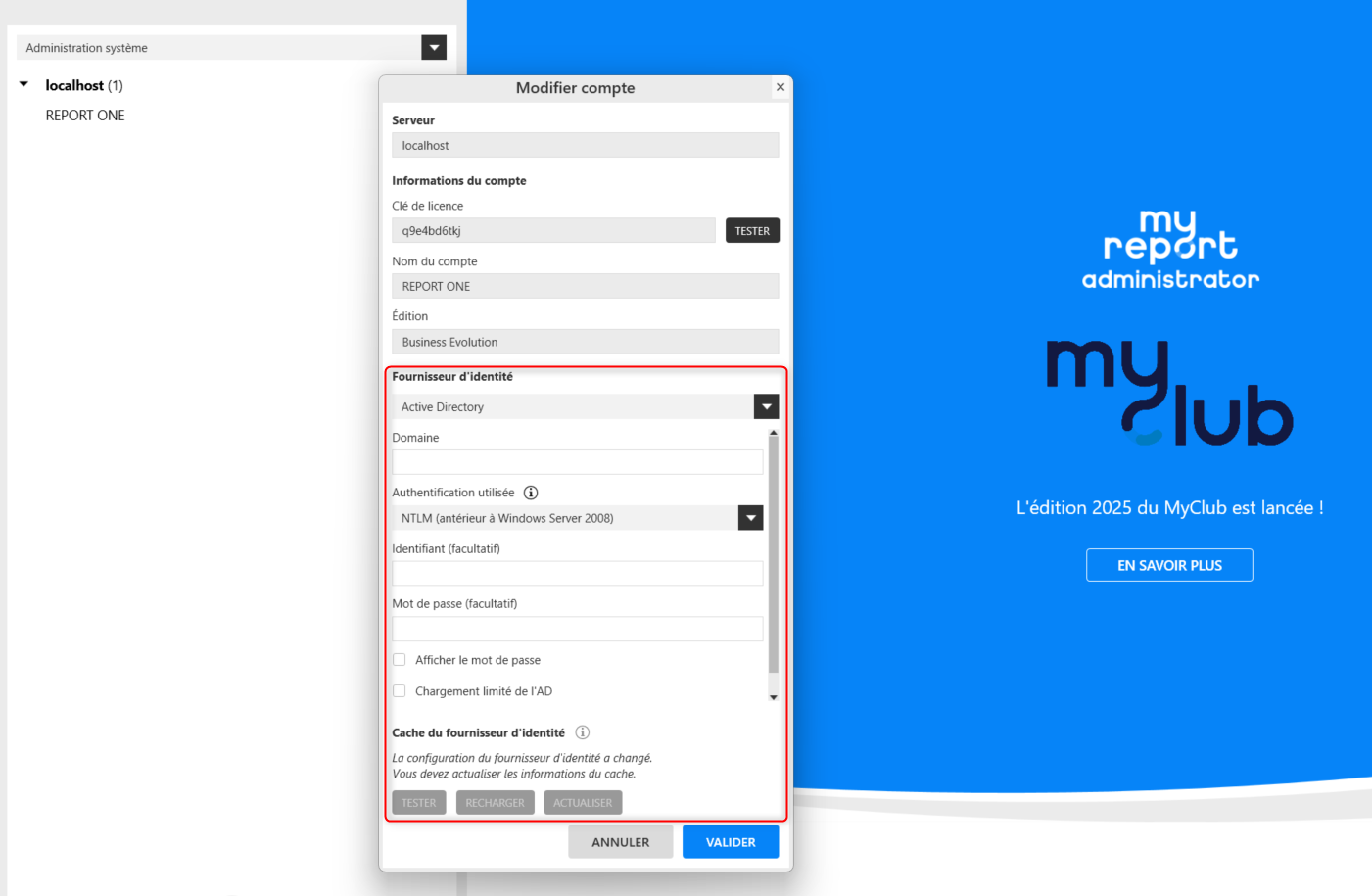Viewport: 1372px width, 896px height.
Task: Click the Mot de passe (facultatif) field
Action: coord(577,629)
